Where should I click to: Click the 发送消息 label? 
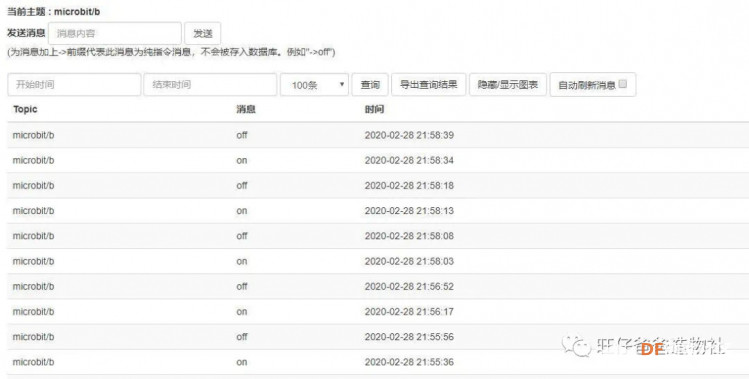tap(26, 33)
